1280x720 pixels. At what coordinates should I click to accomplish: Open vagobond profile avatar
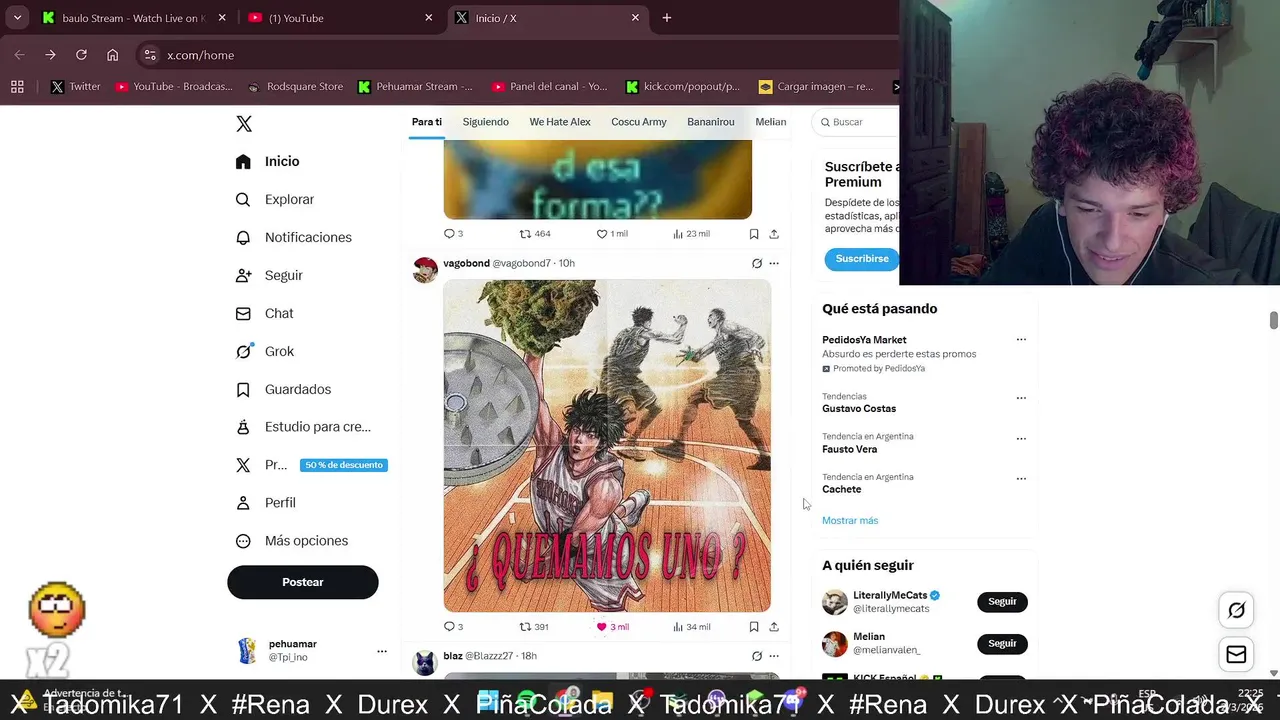425,270
